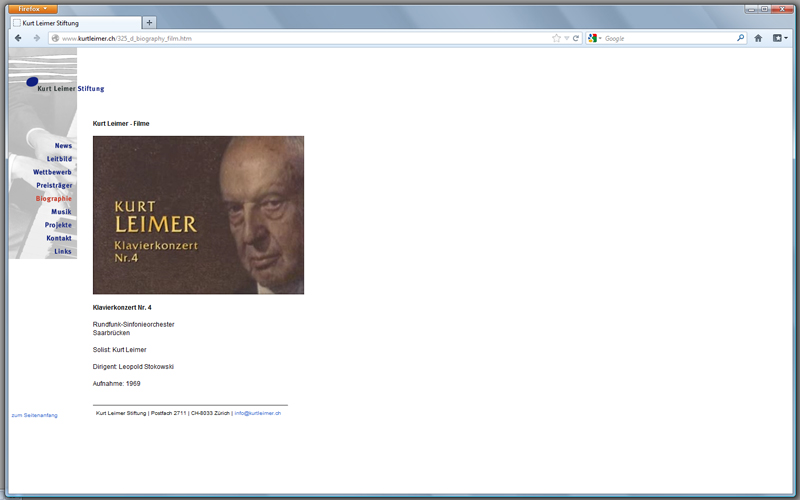The width and height of the screenshot is (800, 500).
Task: Select the Kurt Leimer Stiftung tab
Action: 75,22
